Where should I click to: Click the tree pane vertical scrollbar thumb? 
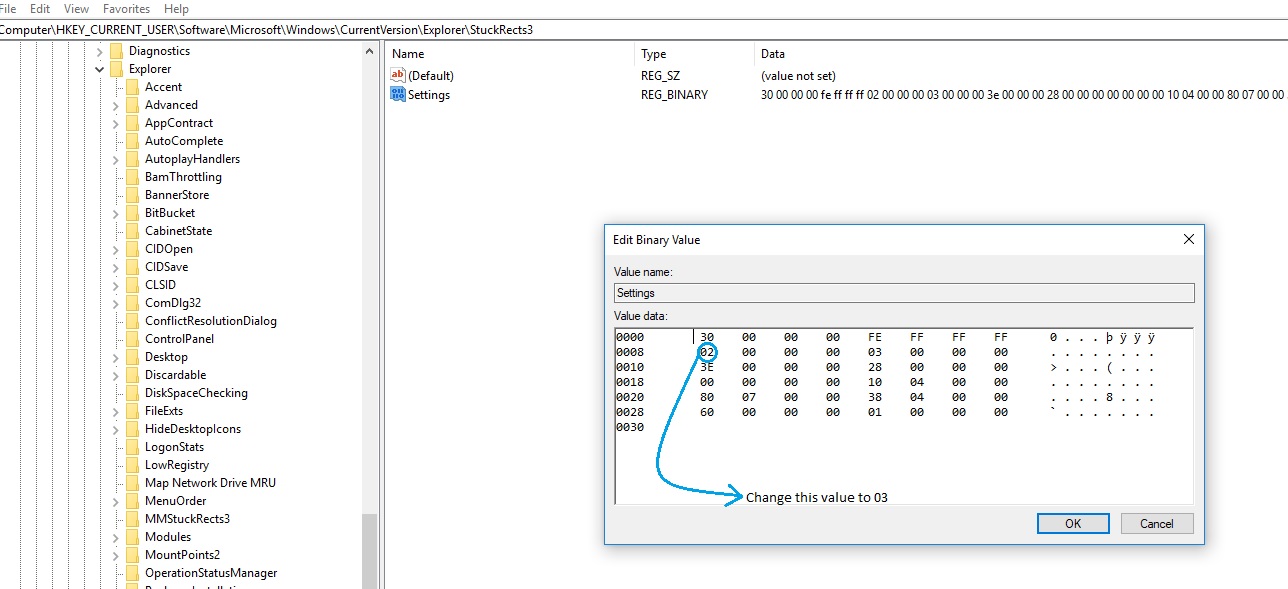tap(370, 550)
